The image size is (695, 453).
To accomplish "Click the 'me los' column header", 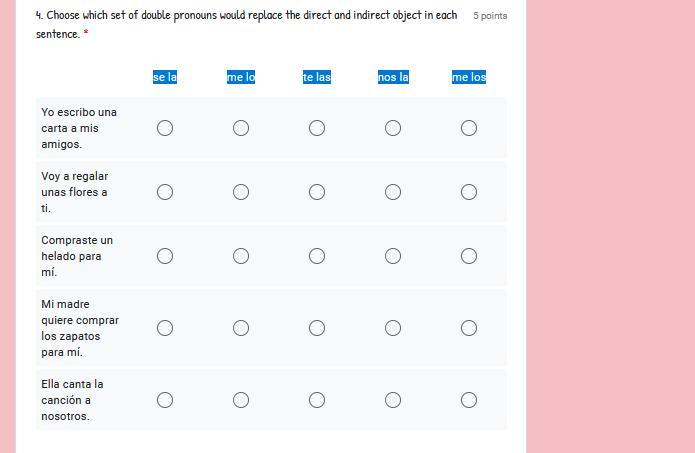I will click(x=469, y=77).
